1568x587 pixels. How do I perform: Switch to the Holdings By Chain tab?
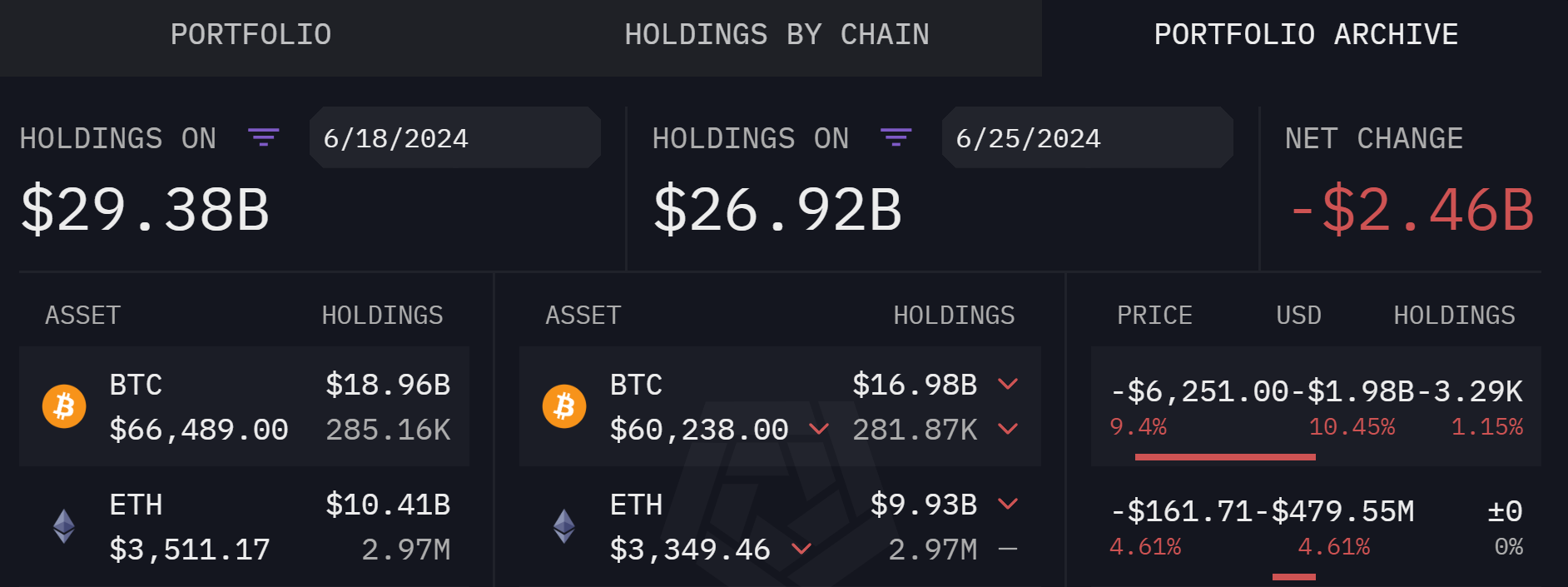(x=777, y=35)
